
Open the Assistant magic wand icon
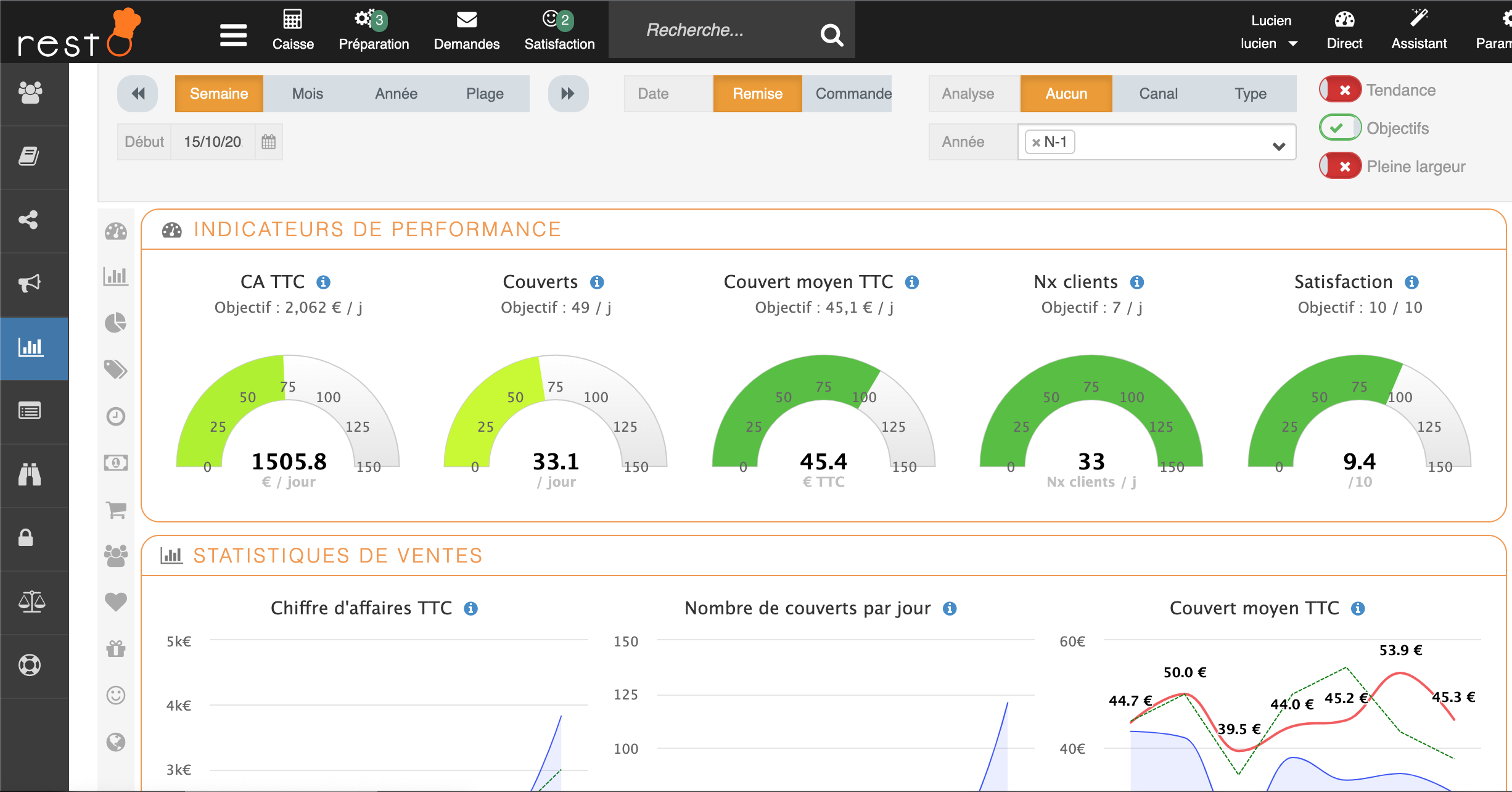tap(1418, 19)
